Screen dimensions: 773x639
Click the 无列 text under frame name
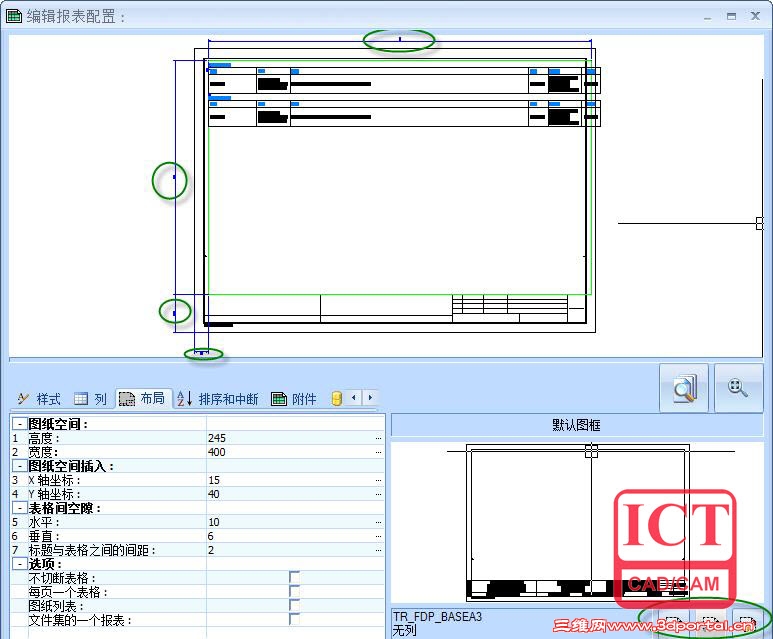[405, 630]
